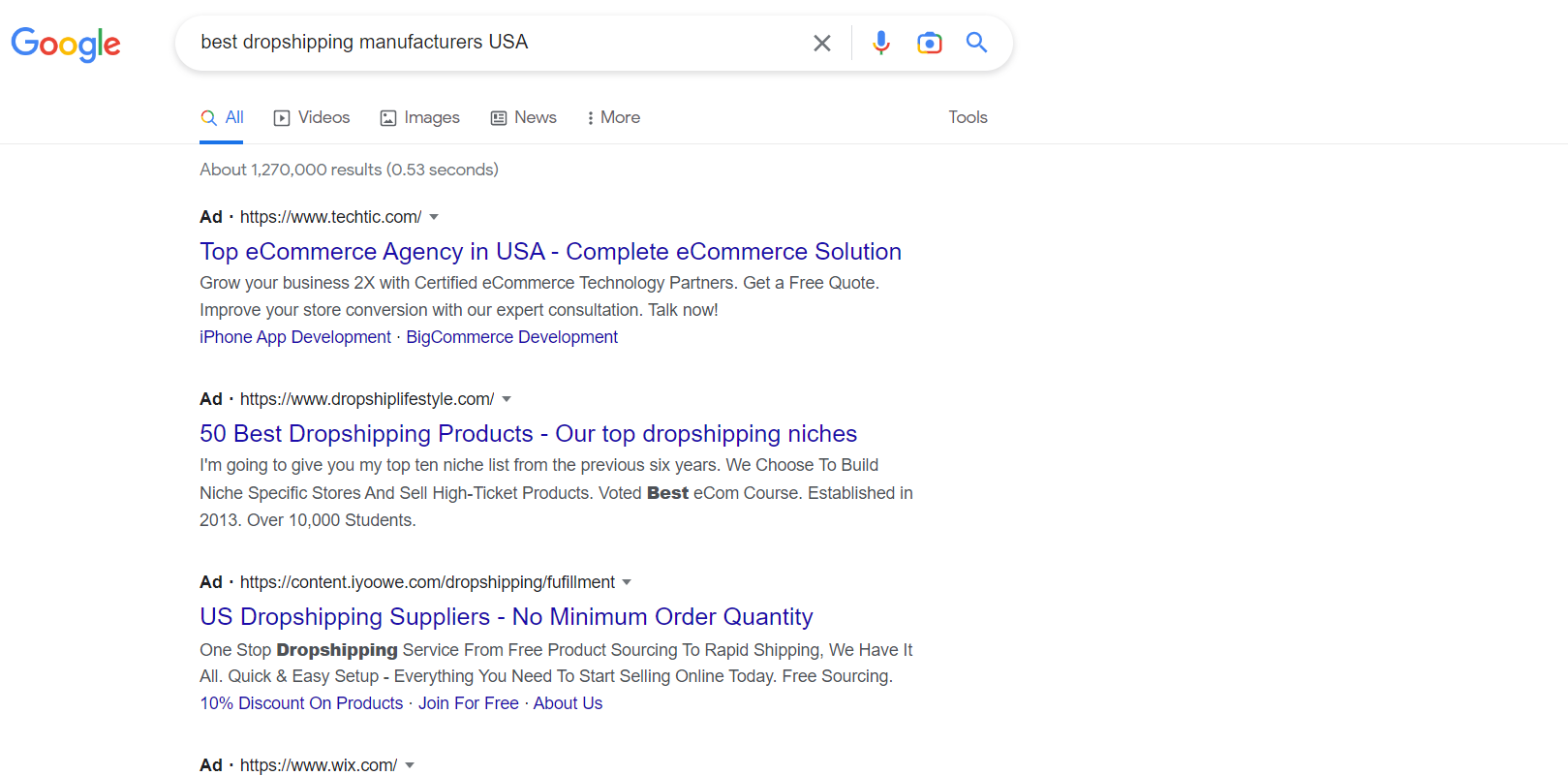
Task: Switch to the Images tab
Action: [420, 118]
